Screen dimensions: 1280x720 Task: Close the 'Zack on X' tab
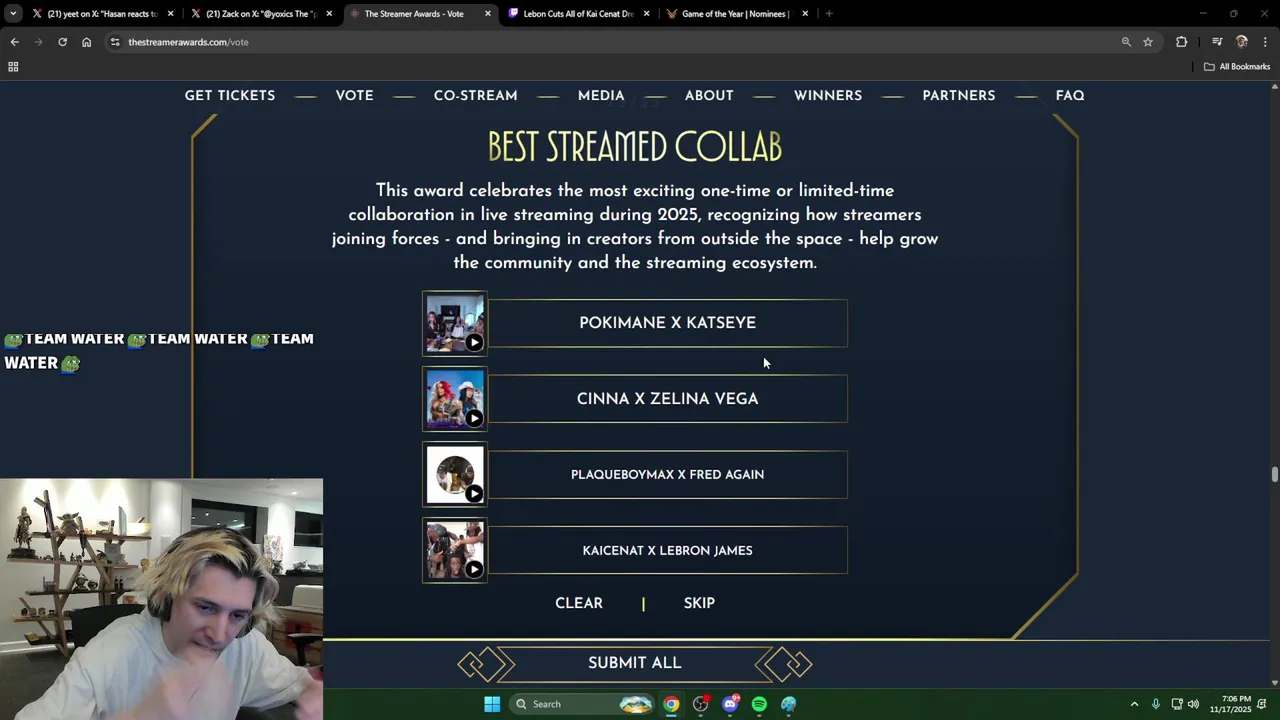(329, 14)
